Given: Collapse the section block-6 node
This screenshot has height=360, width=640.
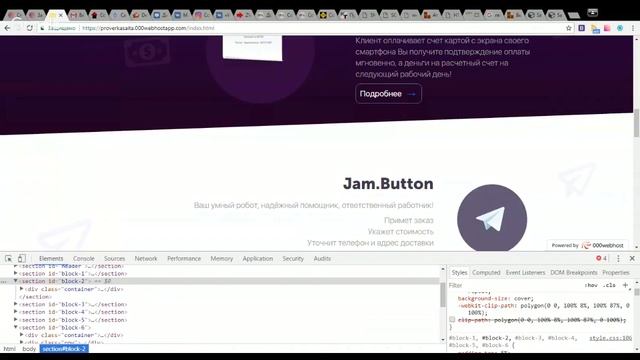Looking at the screenshot, I should pos(16,327).
